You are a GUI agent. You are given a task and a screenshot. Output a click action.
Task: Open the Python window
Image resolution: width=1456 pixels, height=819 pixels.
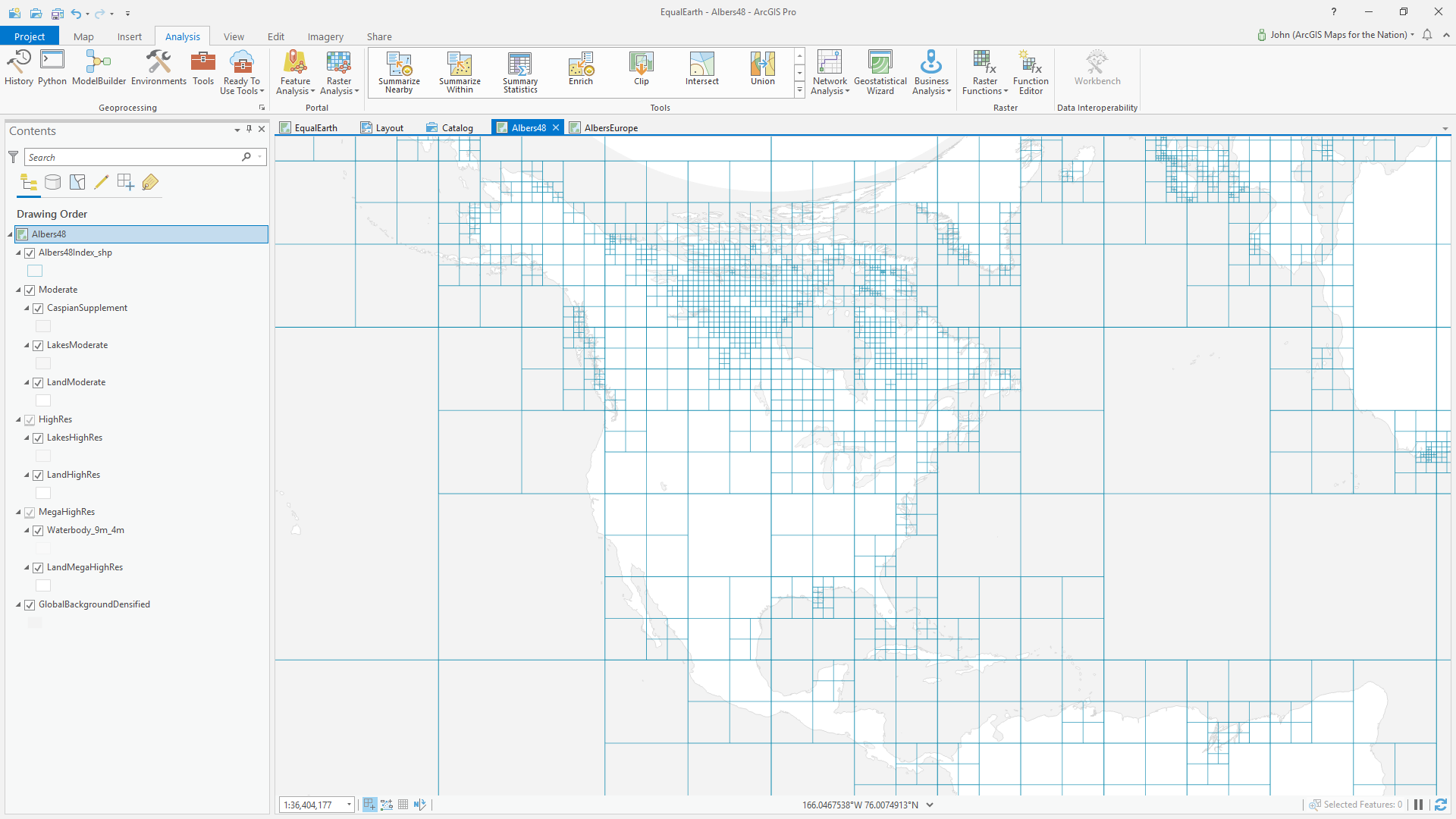(52, 69)
